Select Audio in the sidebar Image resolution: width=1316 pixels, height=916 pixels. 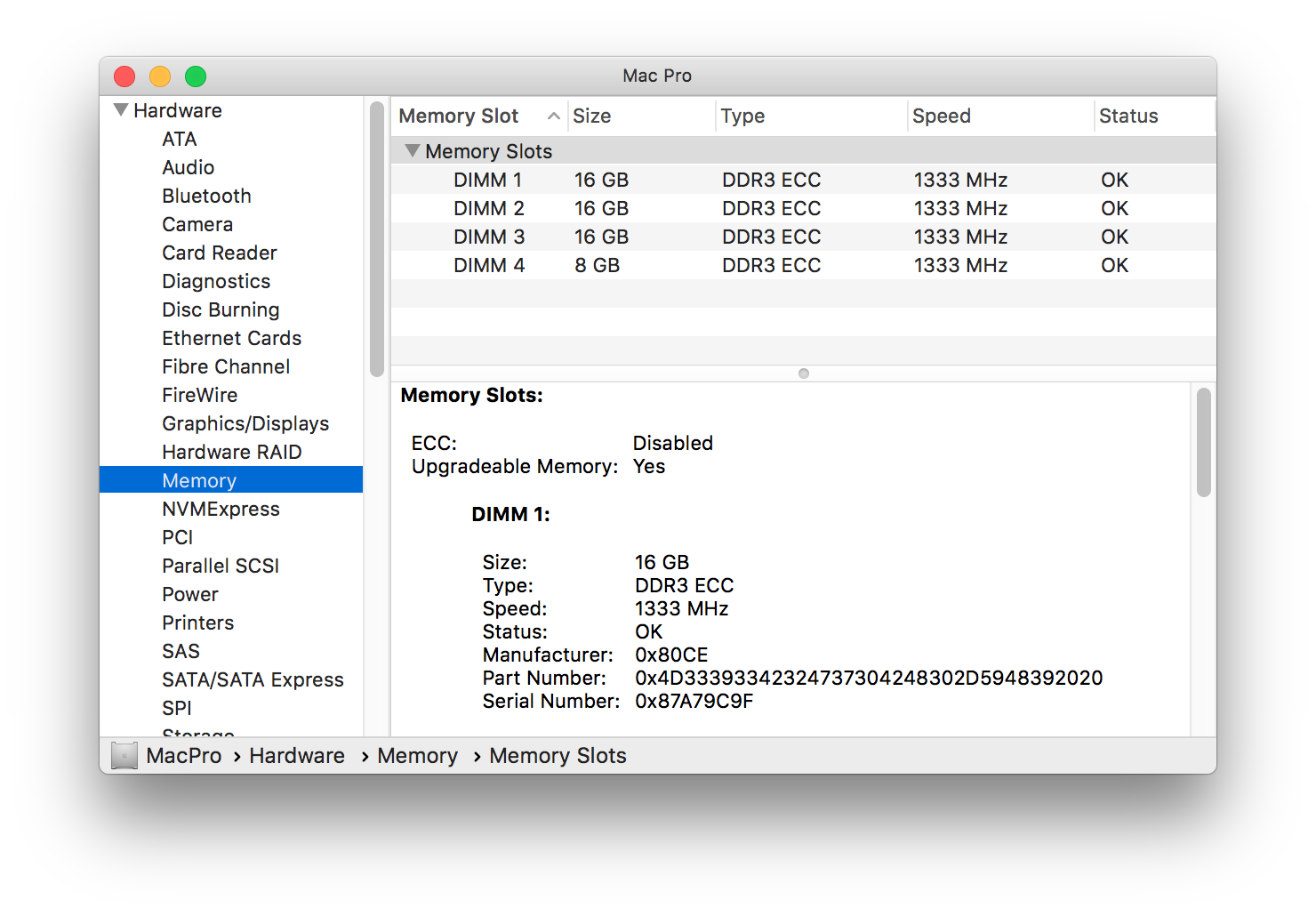click(x=189, y=167)
